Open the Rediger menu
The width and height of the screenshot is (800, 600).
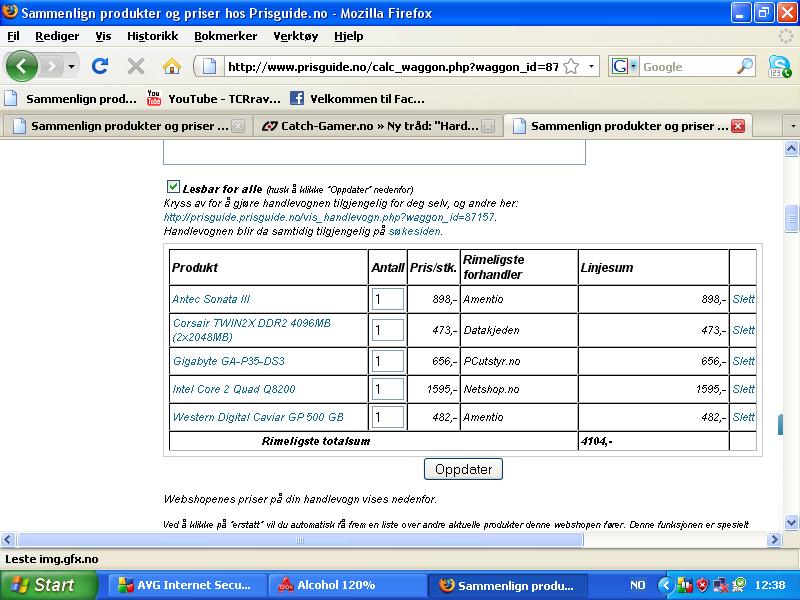point(57,36)
